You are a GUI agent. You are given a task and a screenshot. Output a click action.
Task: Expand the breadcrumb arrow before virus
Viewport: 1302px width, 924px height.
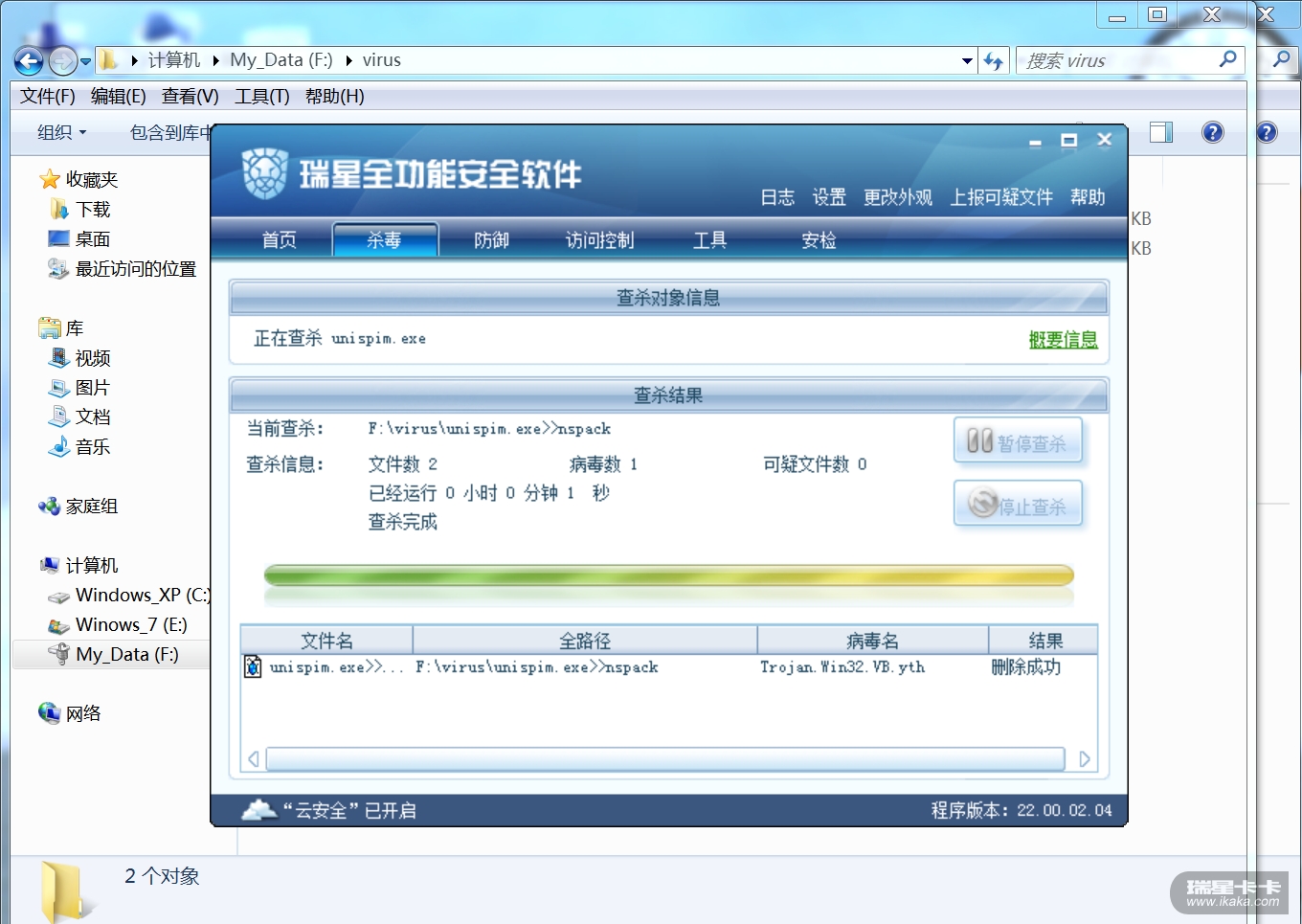pyautogui.click(x=348, y=60)
